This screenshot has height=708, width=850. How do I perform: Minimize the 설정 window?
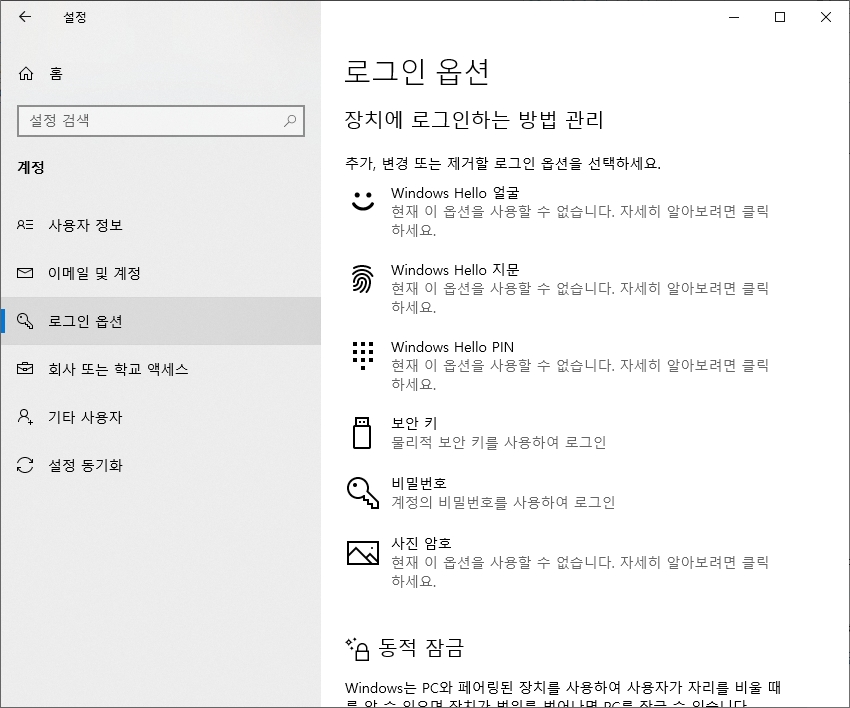click(734, 17)
